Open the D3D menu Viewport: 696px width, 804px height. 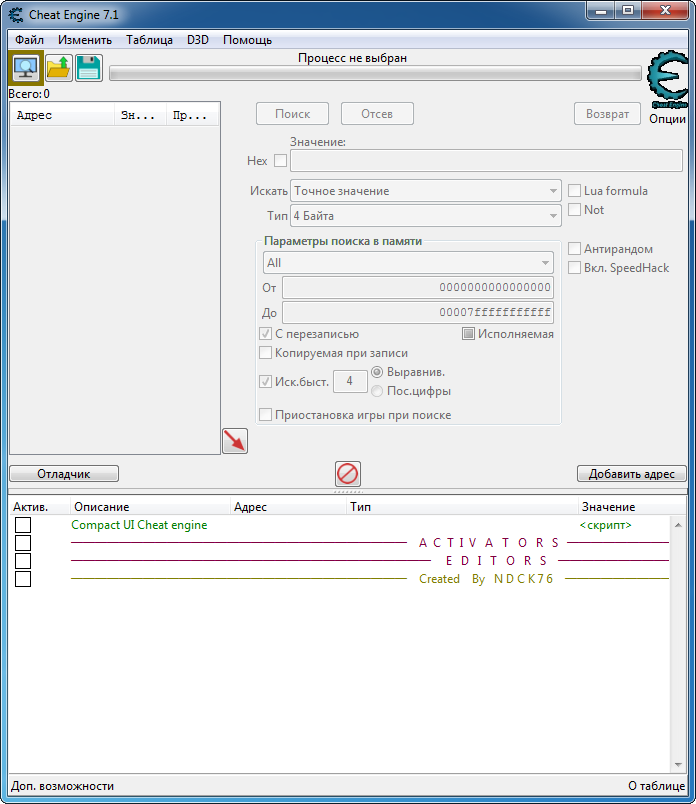[x=197, y=40]
